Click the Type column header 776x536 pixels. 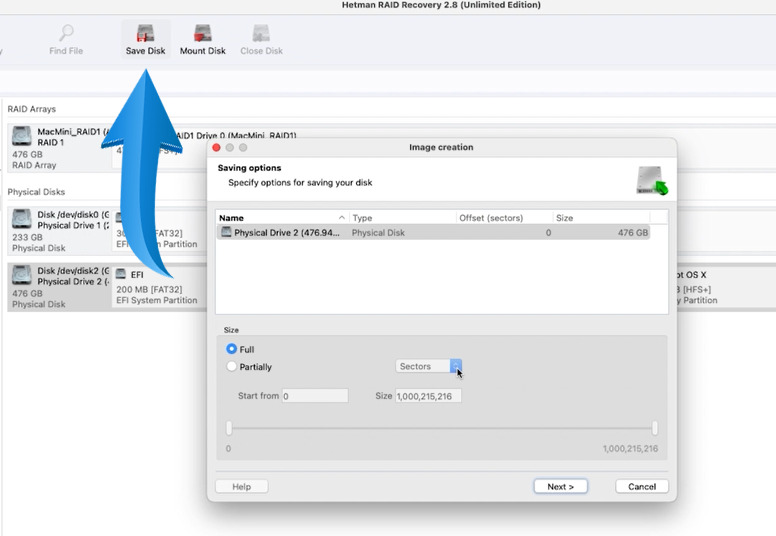pos(402,218)
